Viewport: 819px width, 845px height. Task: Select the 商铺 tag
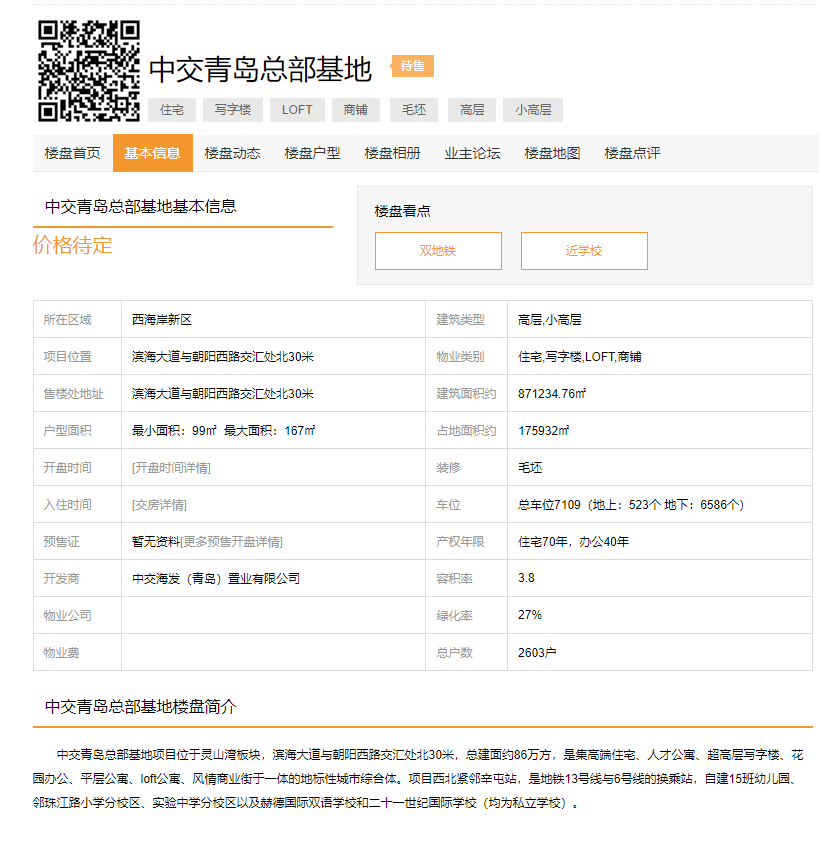click(x=356, y=110)
